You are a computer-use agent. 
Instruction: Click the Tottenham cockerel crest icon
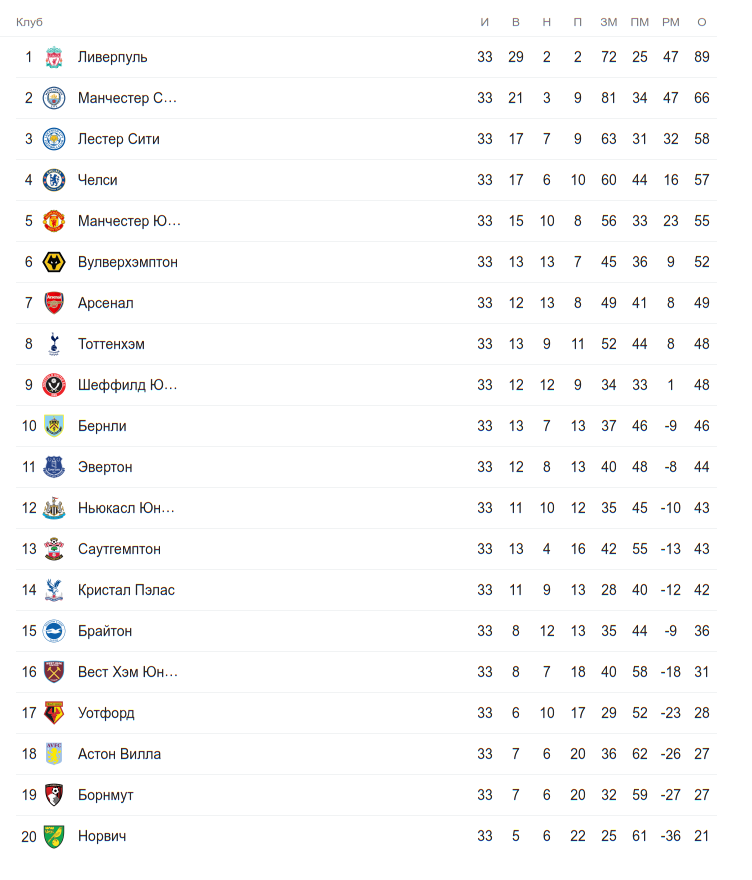click(54, 344)
